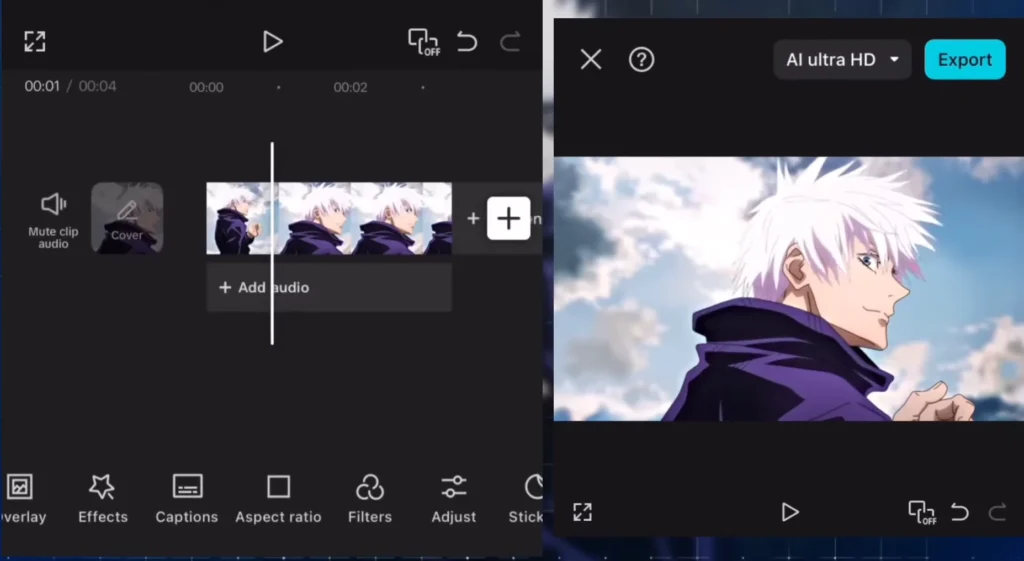Open the Effects tool

(x=103, y=499)
